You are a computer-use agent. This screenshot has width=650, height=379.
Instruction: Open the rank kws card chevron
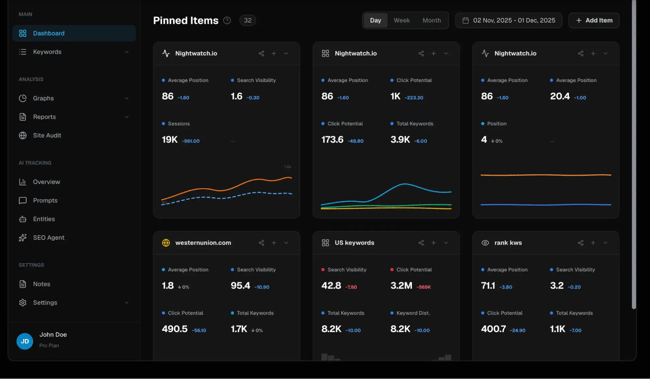pos(605,243)
